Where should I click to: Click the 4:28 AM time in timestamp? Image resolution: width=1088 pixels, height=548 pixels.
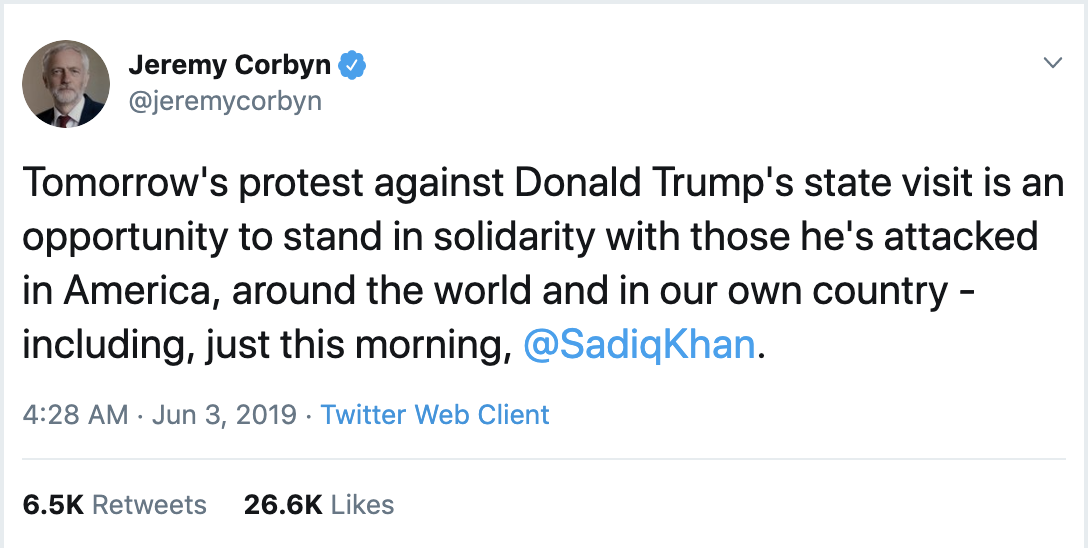(75, 414)
